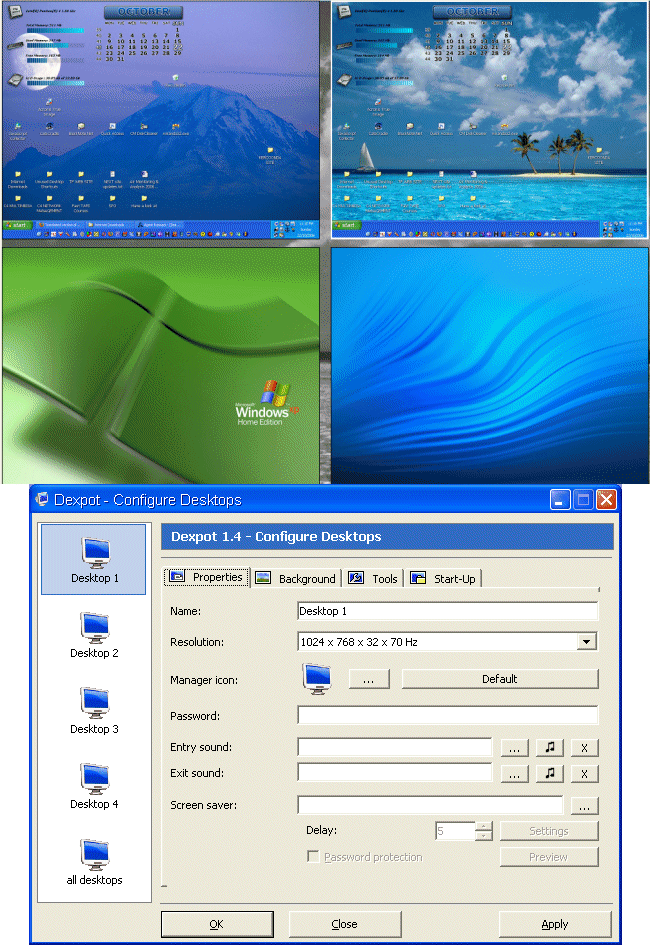The height and width of the screenshot is (945, 650).
Task: Click the Delay value field
Action: click(455, 831)
